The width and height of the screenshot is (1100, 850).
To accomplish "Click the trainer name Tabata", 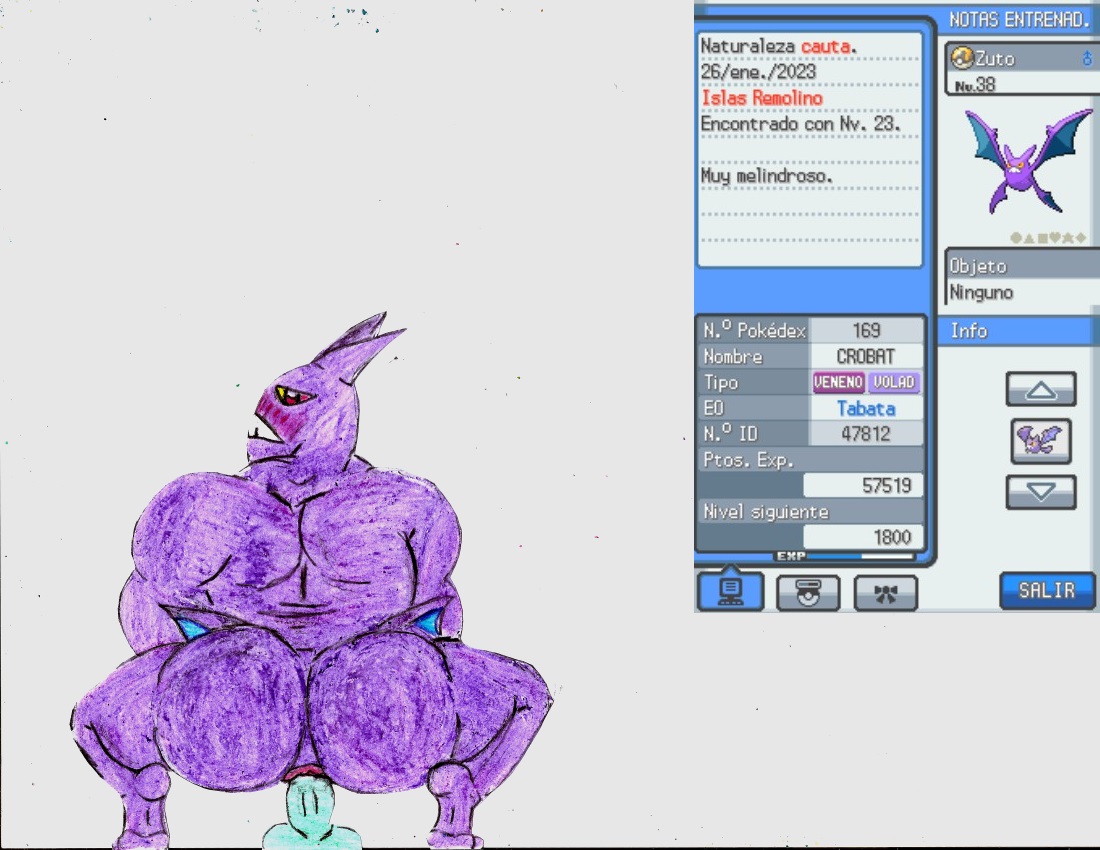I will (x=866, y=408).
